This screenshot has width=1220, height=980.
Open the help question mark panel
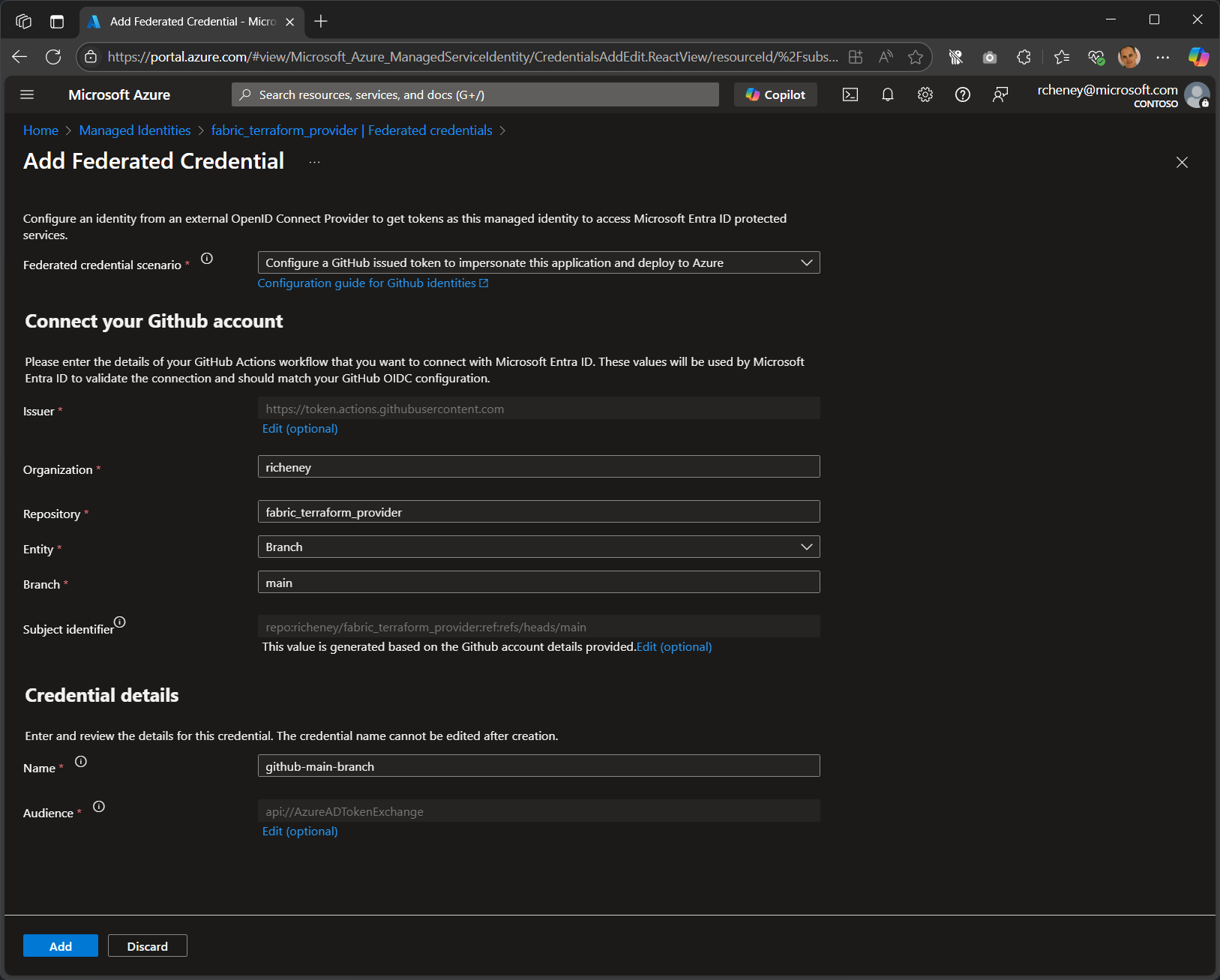click(963, 94)
